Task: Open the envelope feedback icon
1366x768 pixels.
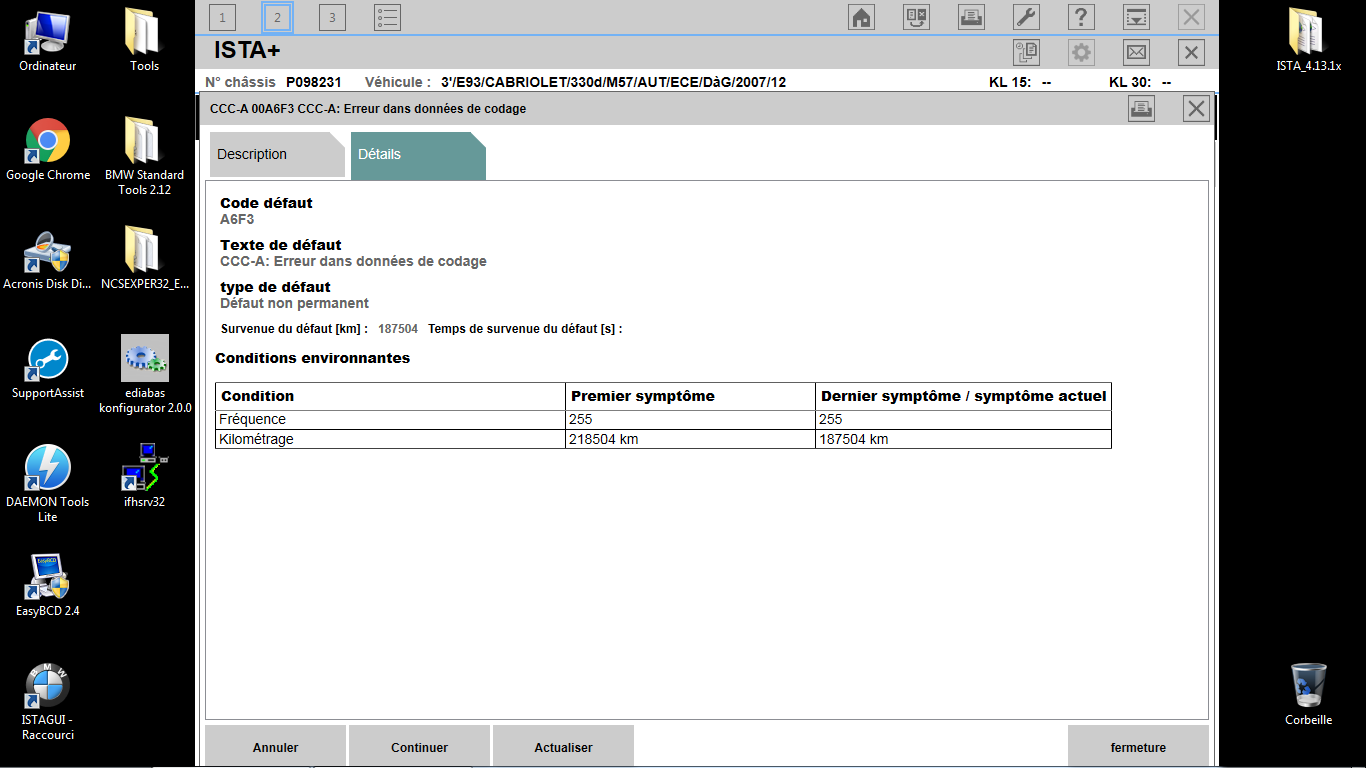Action: pyautogui.click(x=1136, y=53)
